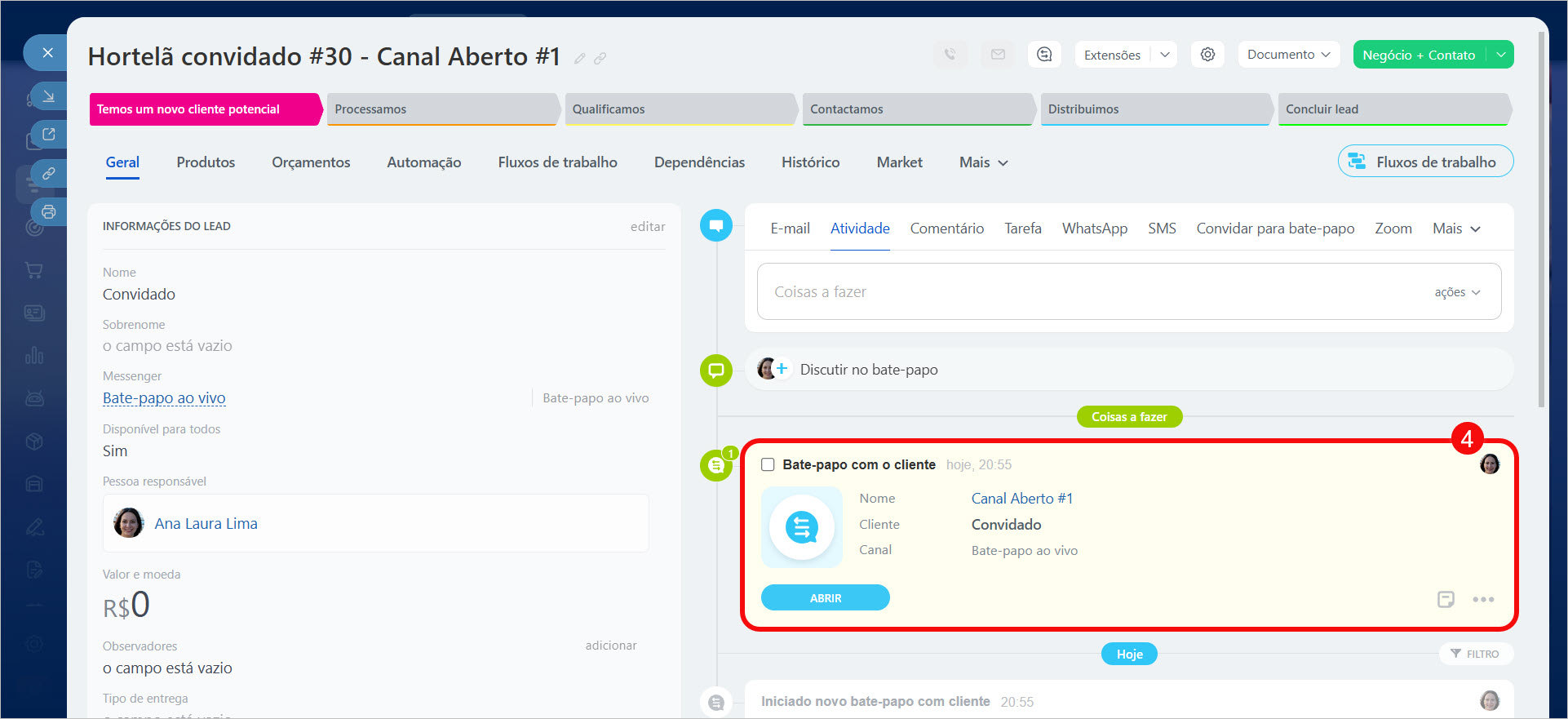This screenshot has width=1568, height=719.
Task: Click the FILTRO button in timeline
Action: pyautogui.click(x=1475, y=654)
